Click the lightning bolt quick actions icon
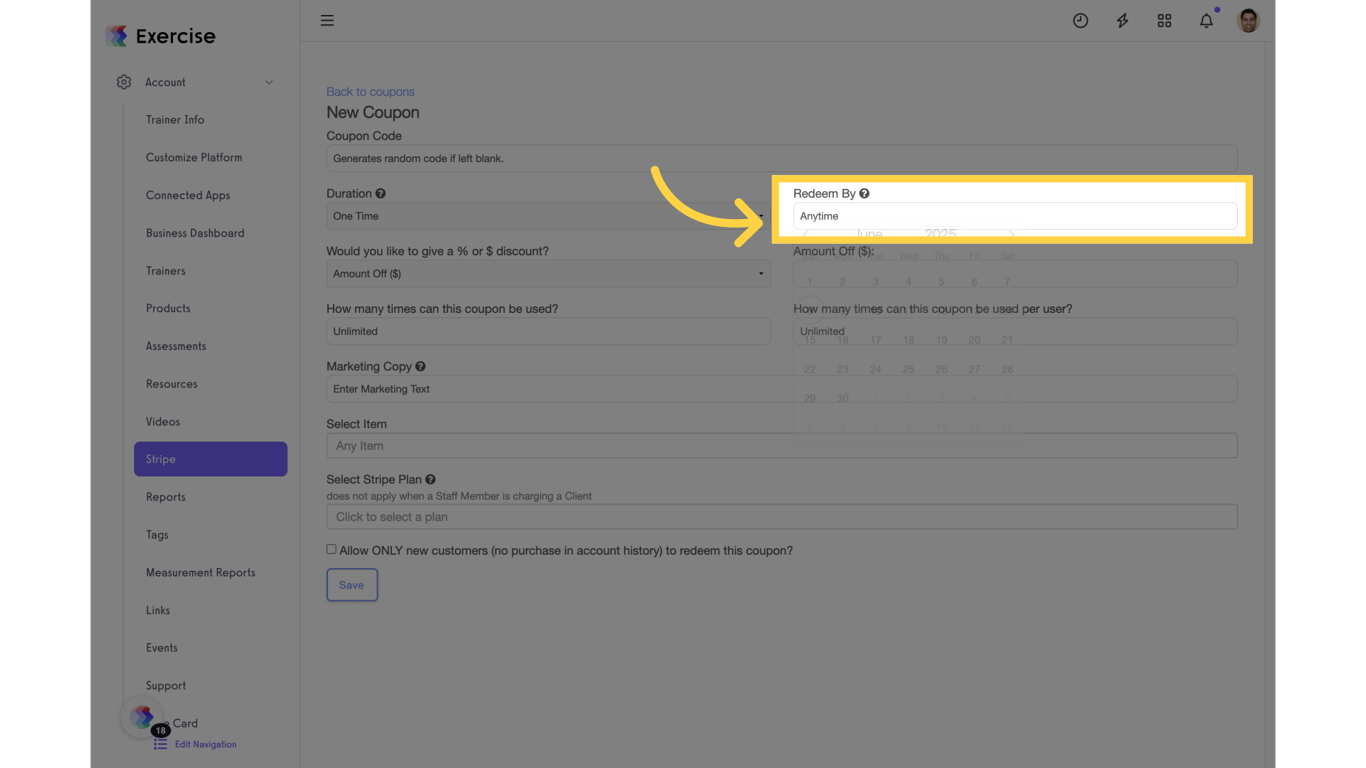The width and height of the screenshot is (1366, 768). point(1122,21)
